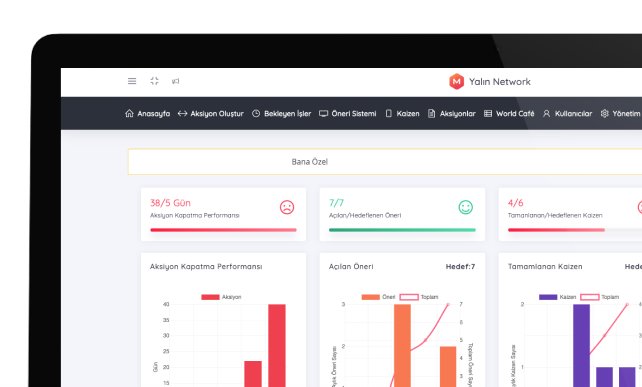Viewport: 642px width, 387px height.
Task: Open the Aksiyonlar menu item
Action: point(452,113)
